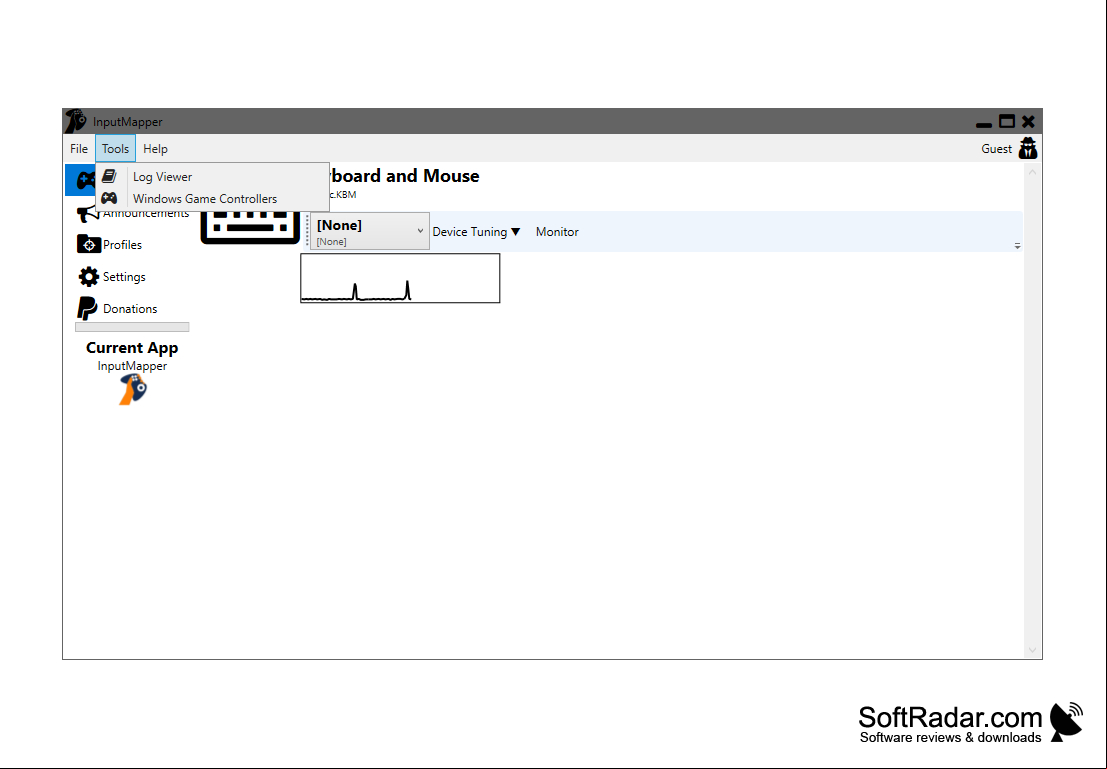Open the [None] profile dropdown
This screenshot has height=769, width=1107.
coord(369,231)
